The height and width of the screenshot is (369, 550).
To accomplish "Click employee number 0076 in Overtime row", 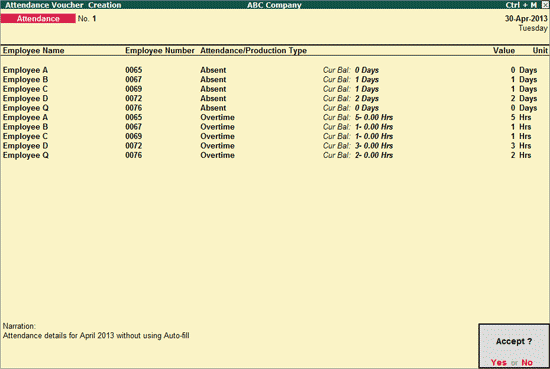I will pyautogui.click(x=134, y=155).
